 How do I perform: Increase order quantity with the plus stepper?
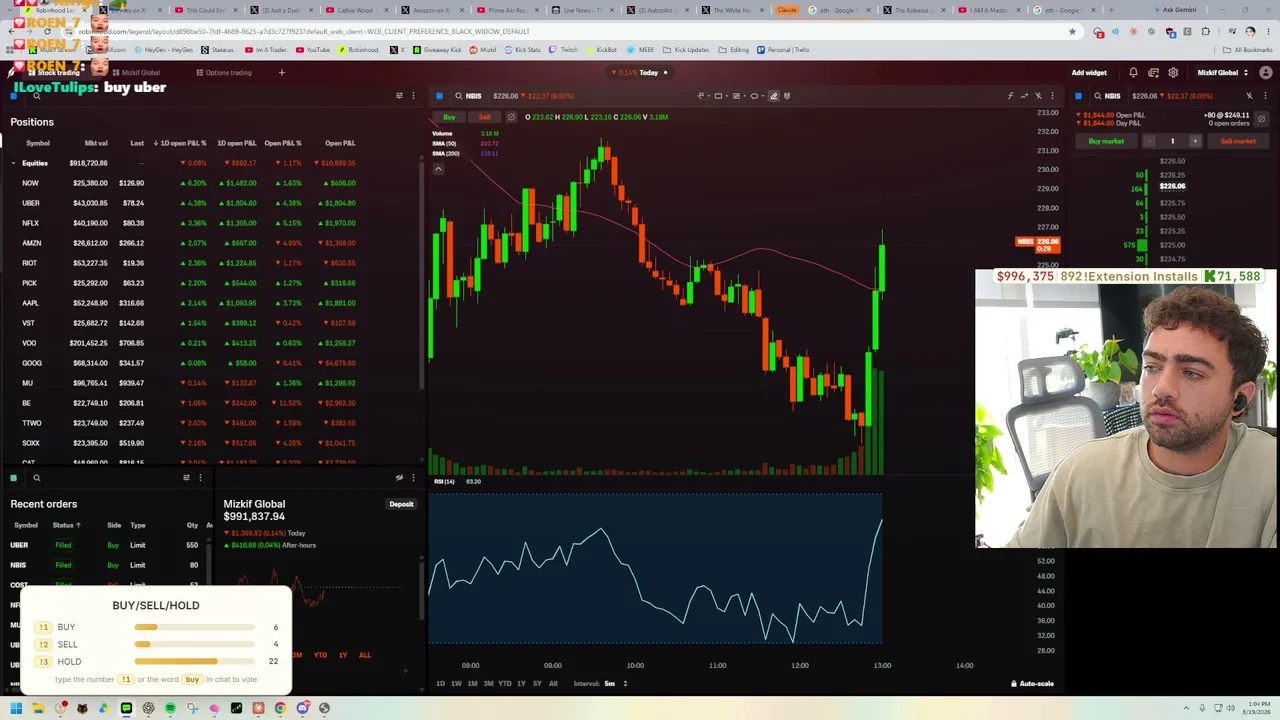(x=1194, y=141)
